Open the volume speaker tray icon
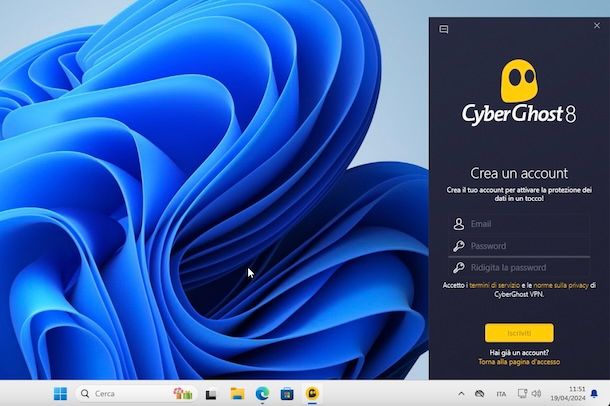 coord(536,394)
